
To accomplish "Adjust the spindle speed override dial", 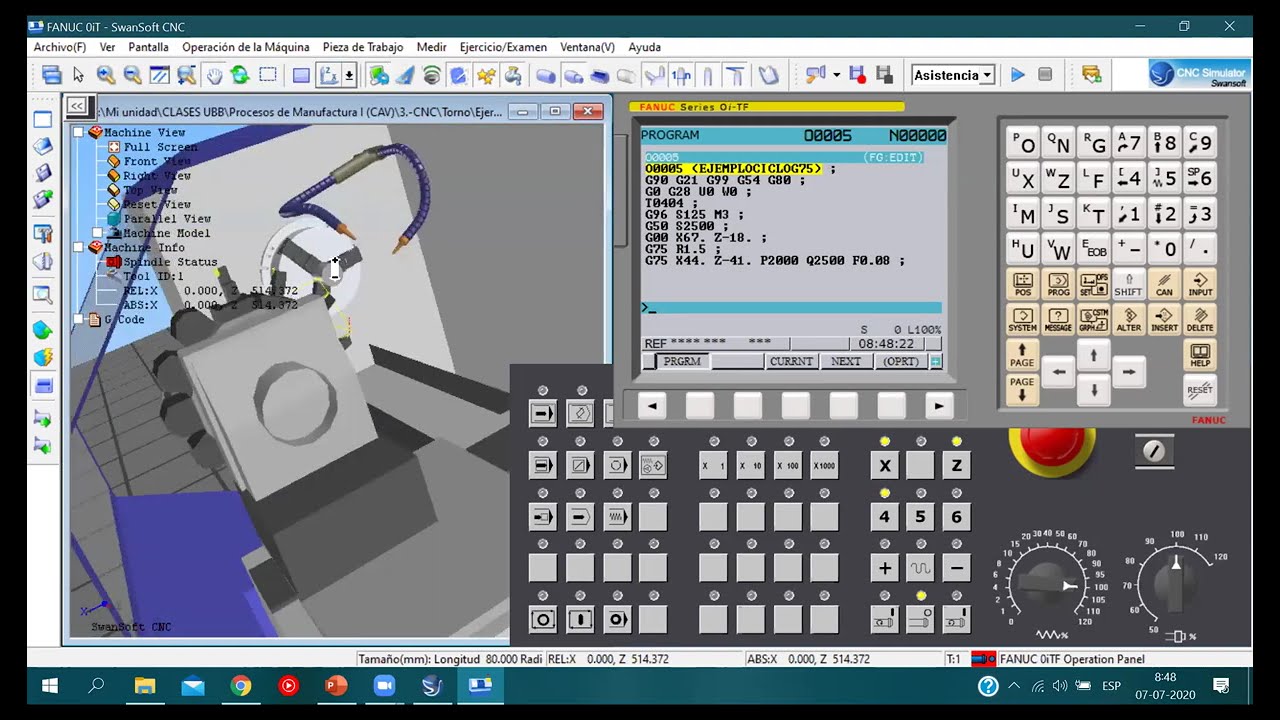I will 1175,584.
